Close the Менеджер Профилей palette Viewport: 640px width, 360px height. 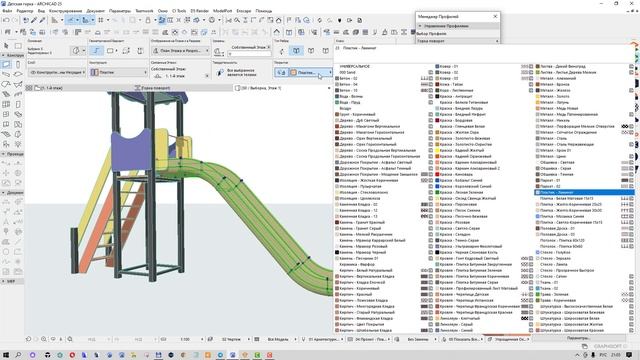pyautogui.click(x=495, y=16)
